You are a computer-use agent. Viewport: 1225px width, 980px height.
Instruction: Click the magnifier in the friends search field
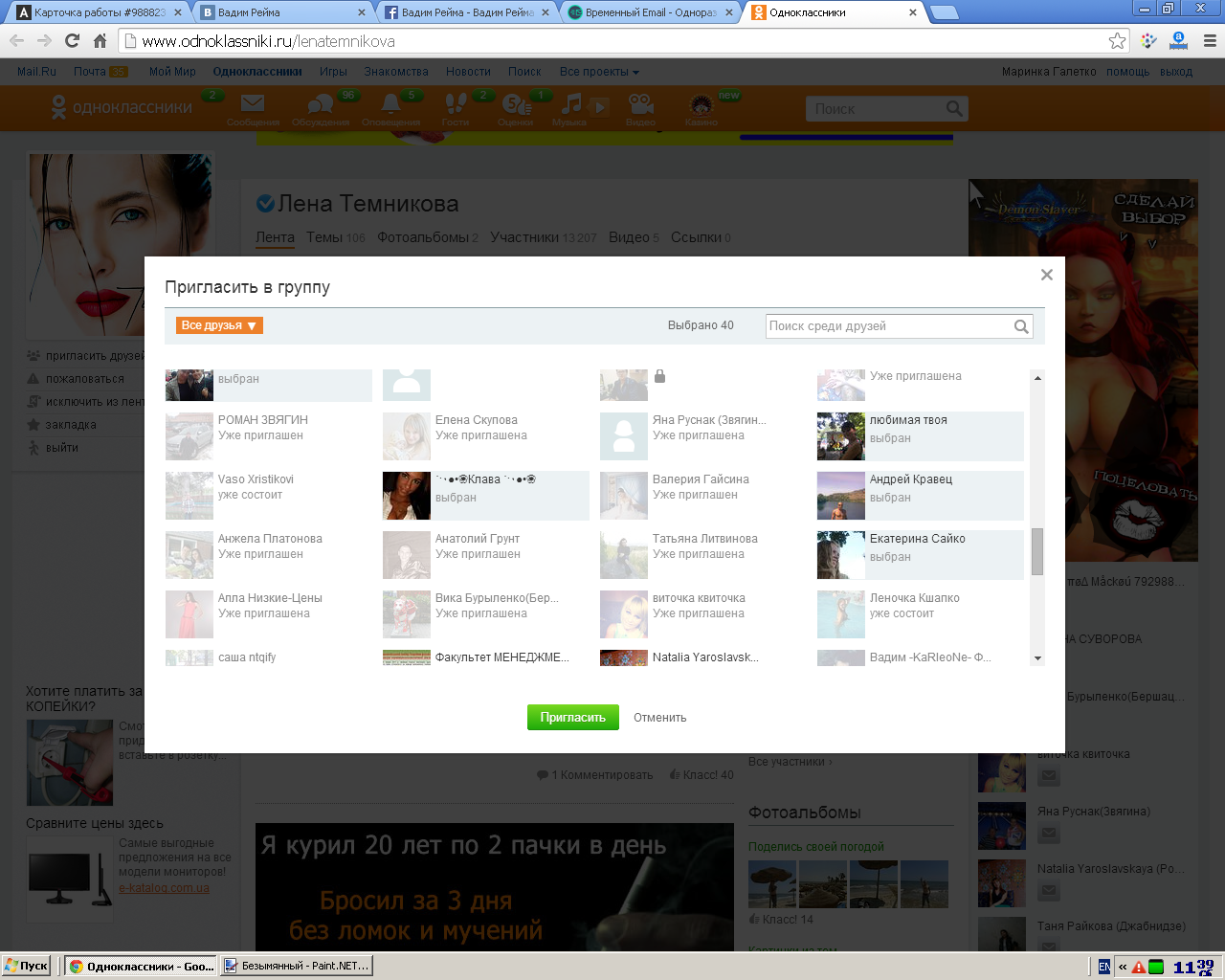click(x=1021, y=326)
